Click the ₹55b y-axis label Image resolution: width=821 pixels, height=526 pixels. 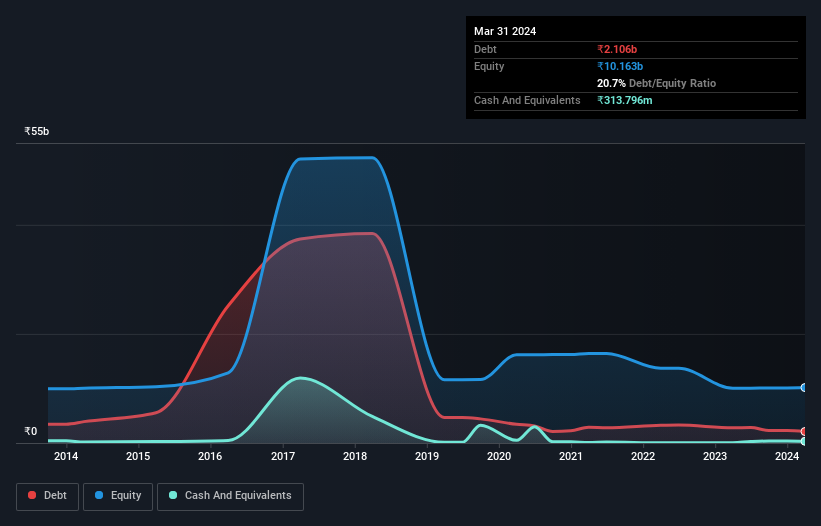click(x=37, y=131)
